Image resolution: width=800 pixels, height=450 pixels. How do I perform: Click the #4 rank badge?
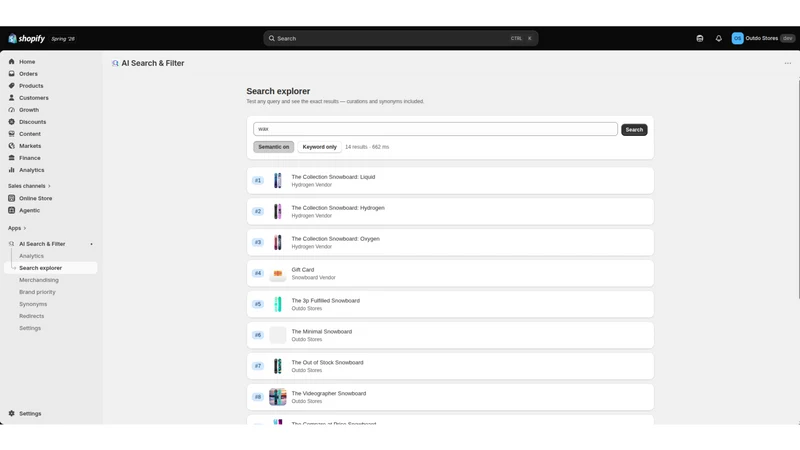point(258,273)
